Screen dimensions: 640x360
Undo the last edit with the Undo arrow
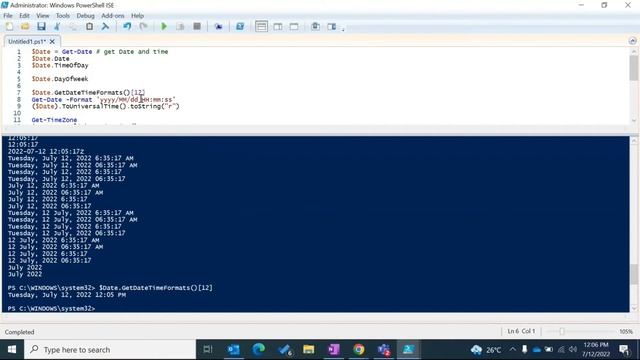(127, 27)
